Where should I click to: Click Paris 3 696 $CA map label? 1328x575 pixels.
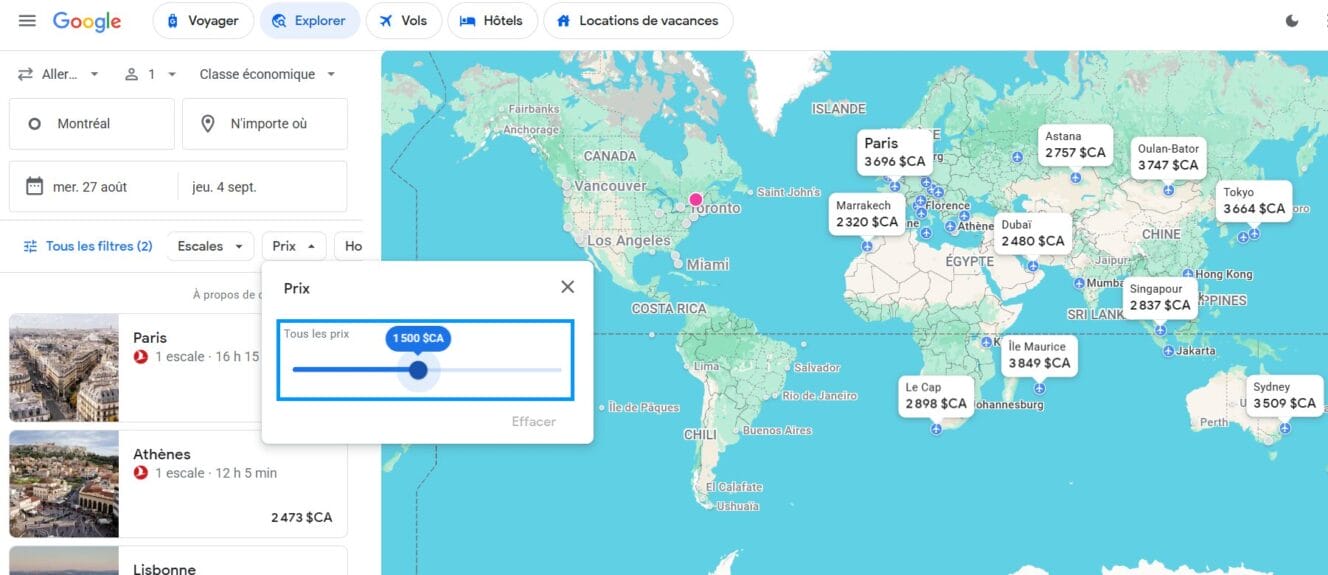click(895, 152)
